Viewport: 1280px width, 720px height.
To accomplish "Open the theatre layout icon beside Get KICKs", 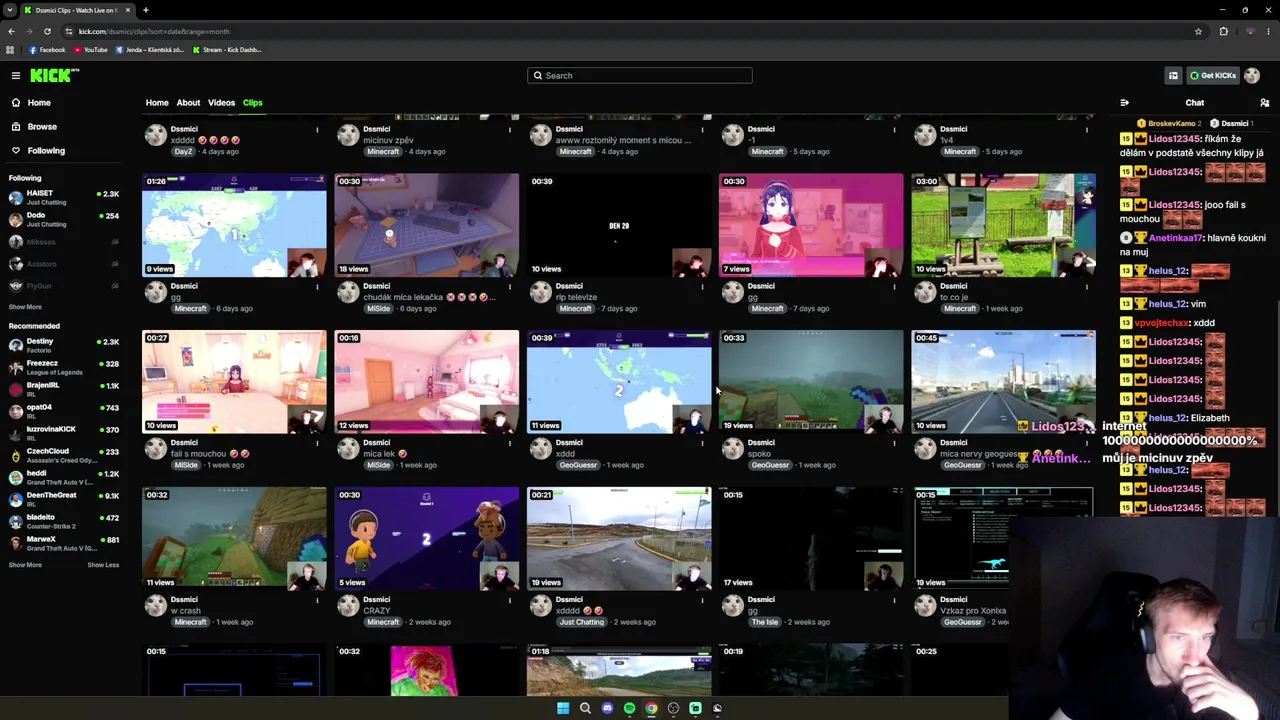I will [x=1173, y=75].
